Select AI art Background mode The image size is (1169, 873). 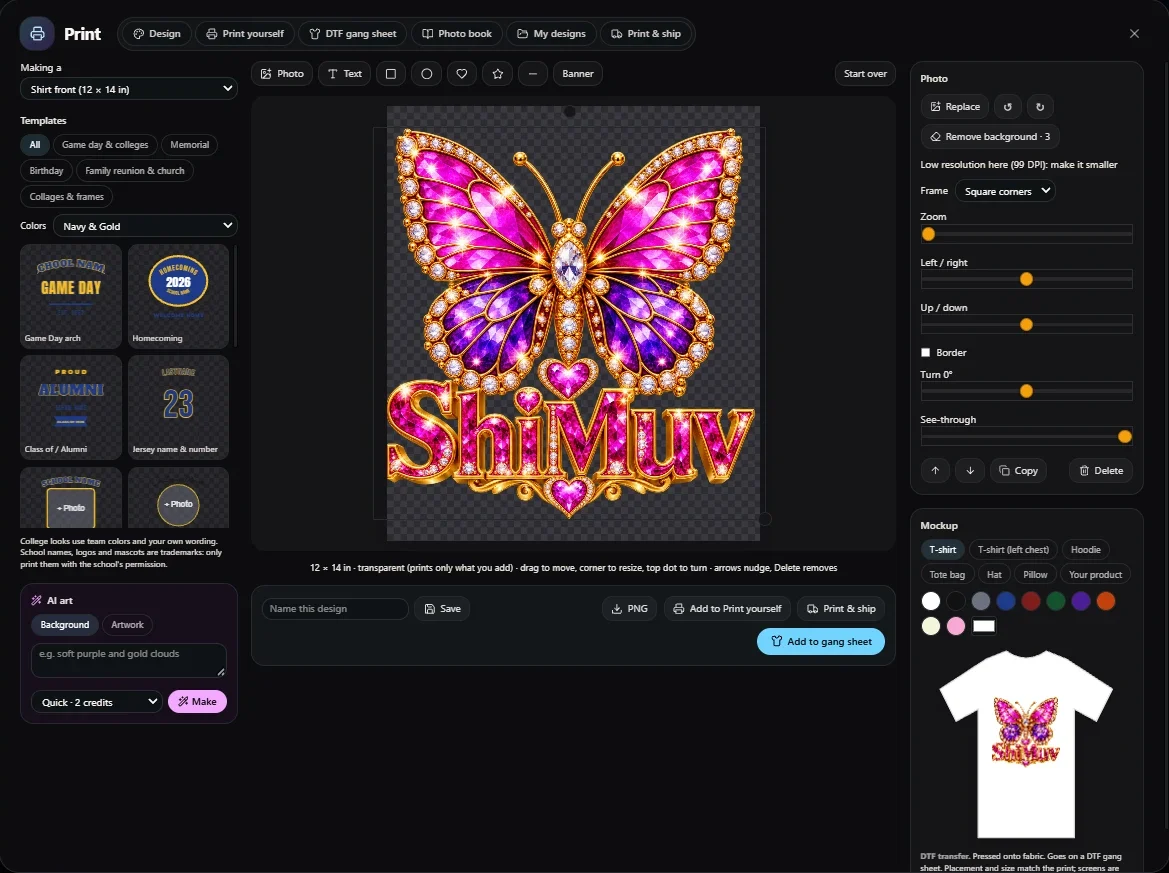pos(65,625)
